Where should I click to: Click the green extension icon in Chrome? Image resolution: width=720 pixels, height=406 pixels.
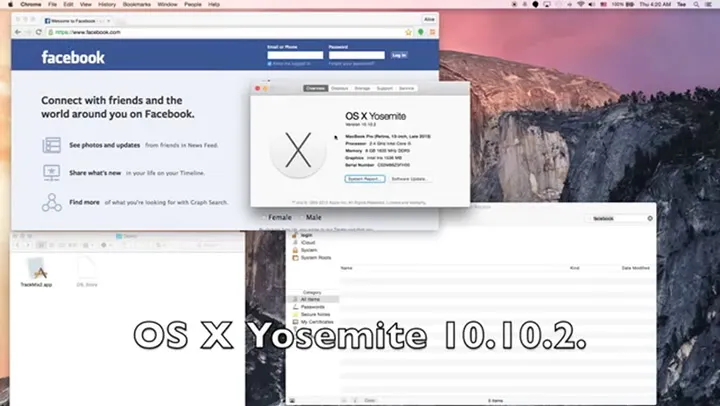[421, 32]
